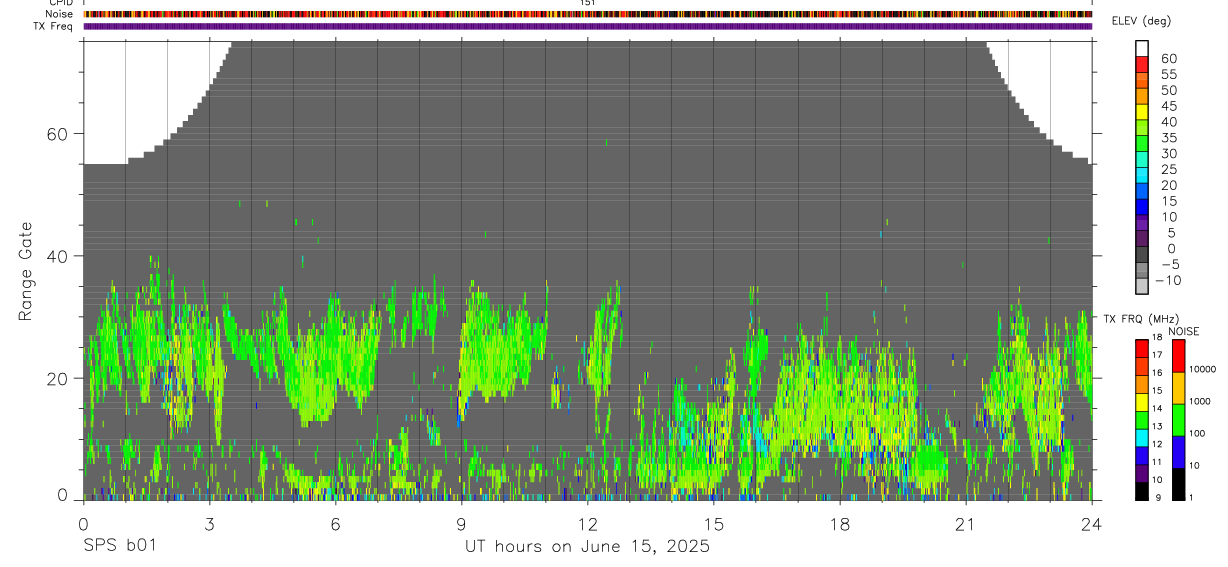Click the 'NOISE' legend title

1185,332
